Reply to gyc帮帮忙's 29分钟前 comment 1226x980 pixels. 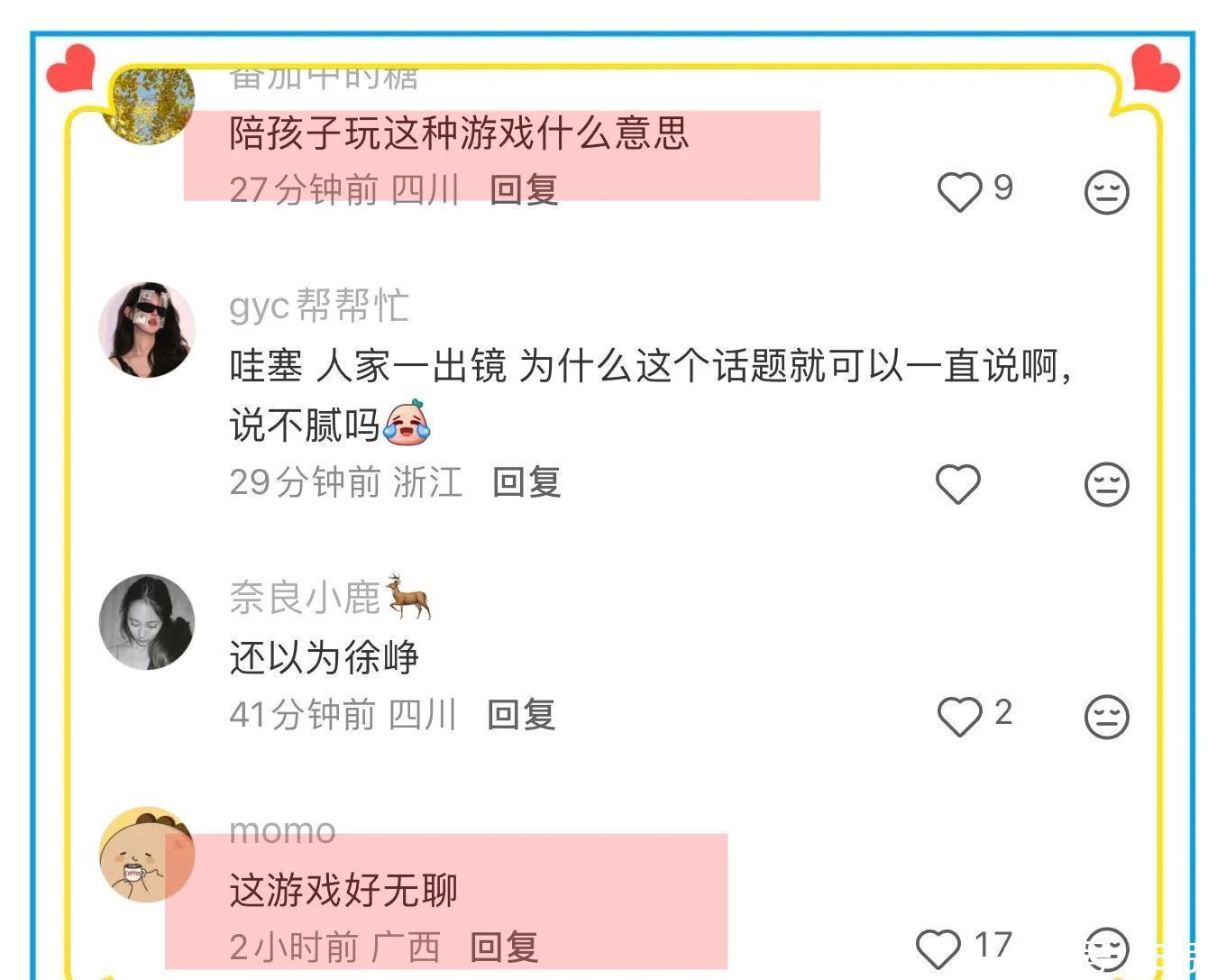coord(526,482)
